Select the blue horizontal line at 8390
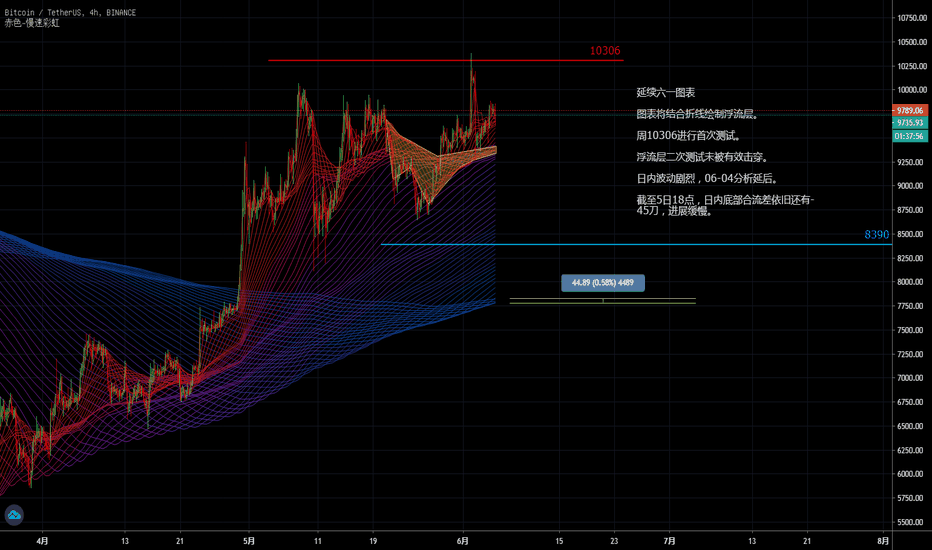 click(x=636, y=244)
